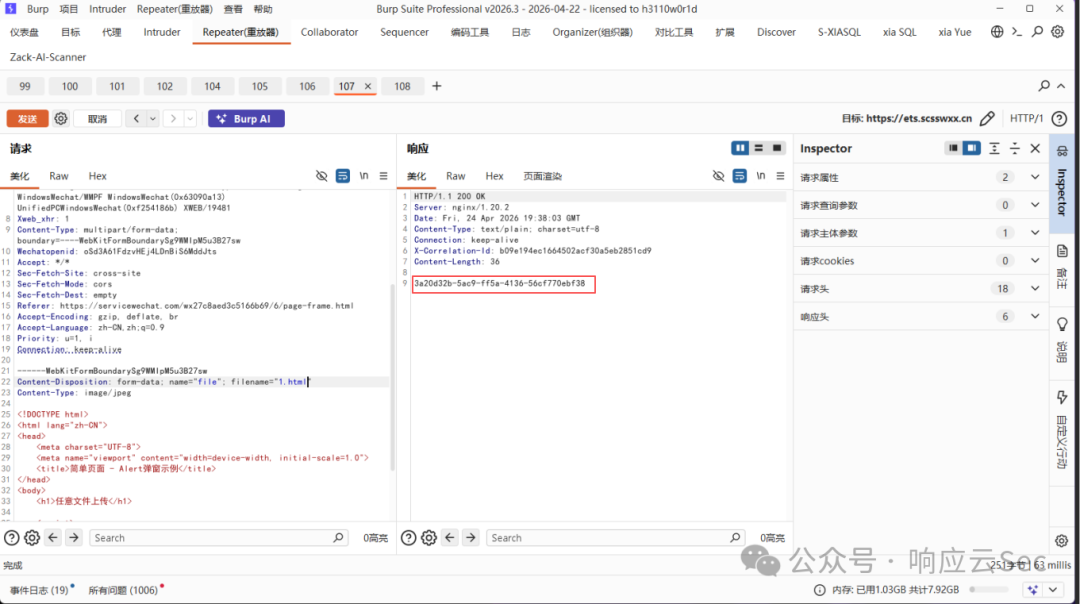Toggle non-printable characters icon in request panel

pos(322,176)
